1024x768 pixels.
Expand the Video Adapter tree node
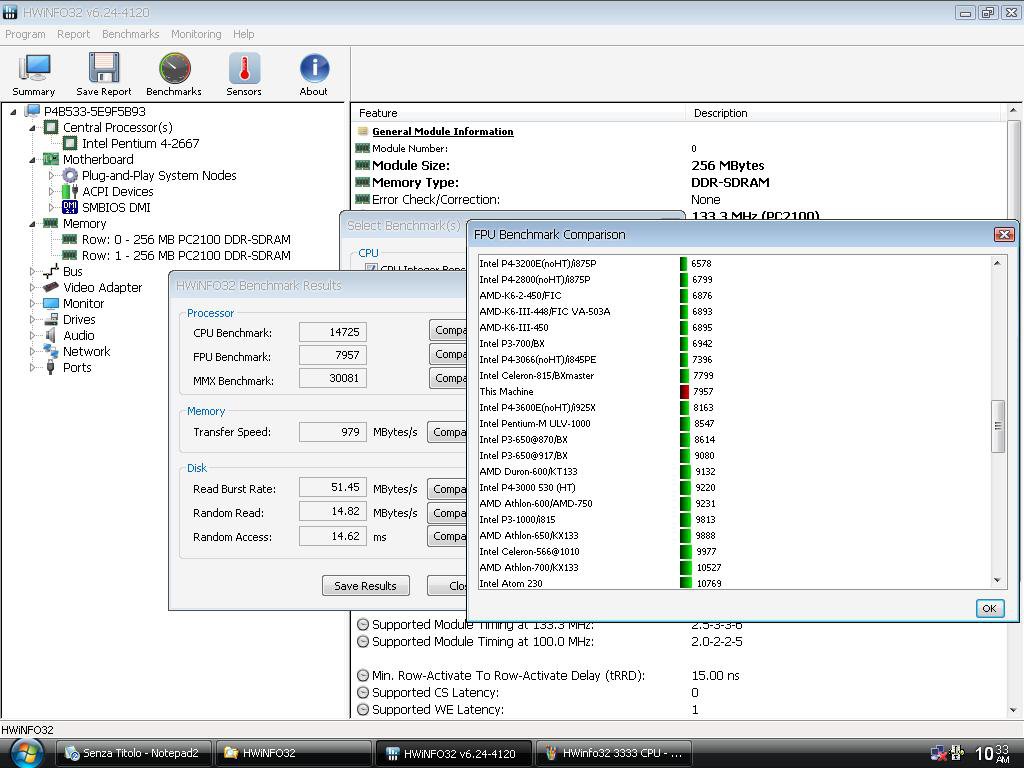pyautogui.click(x=32, y=287)
